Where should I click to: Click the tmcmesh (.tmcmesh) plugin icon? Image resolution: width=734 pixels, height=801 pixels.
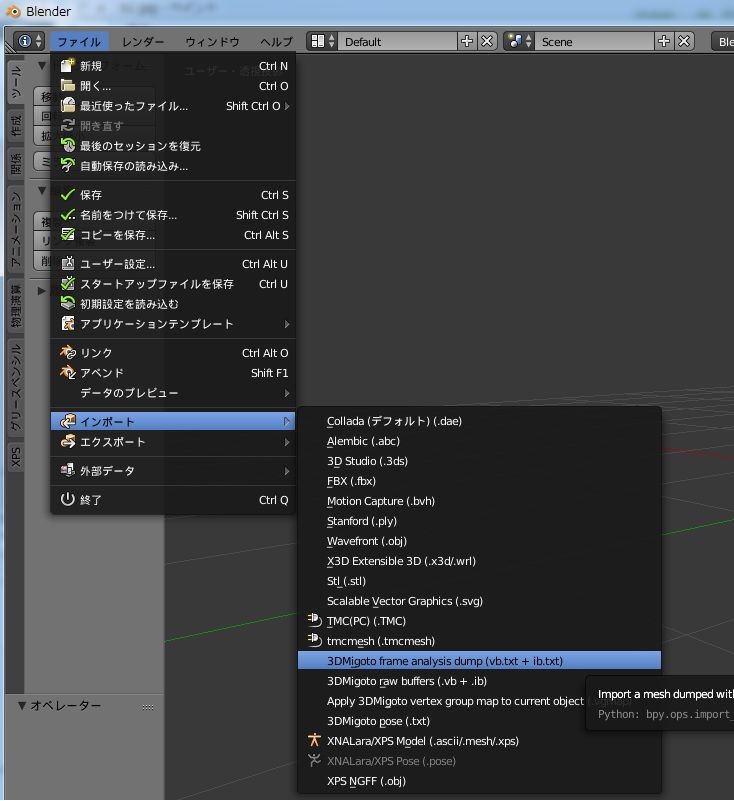[314, 640]
